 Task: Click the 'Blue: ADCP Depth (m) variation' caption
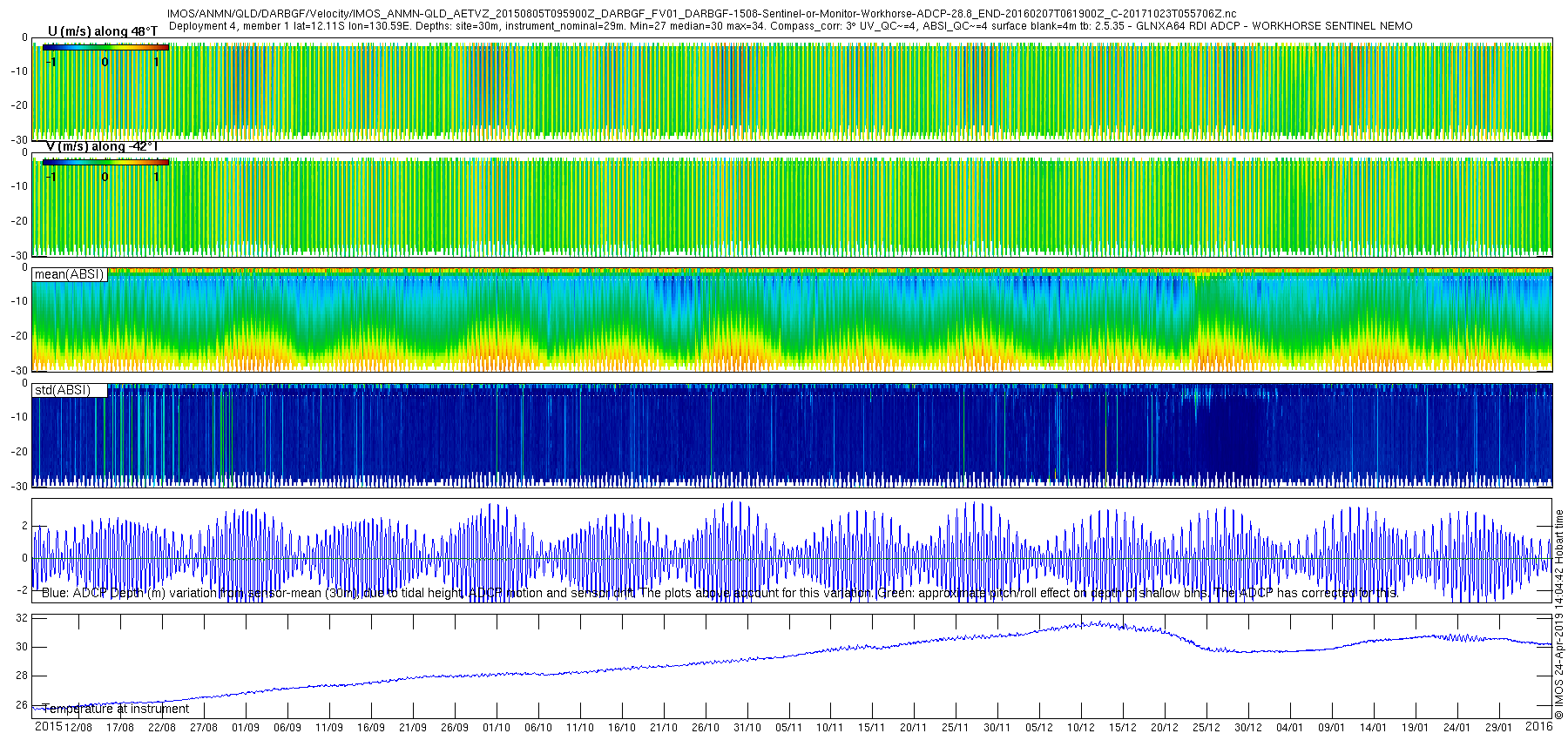(720, 593)
